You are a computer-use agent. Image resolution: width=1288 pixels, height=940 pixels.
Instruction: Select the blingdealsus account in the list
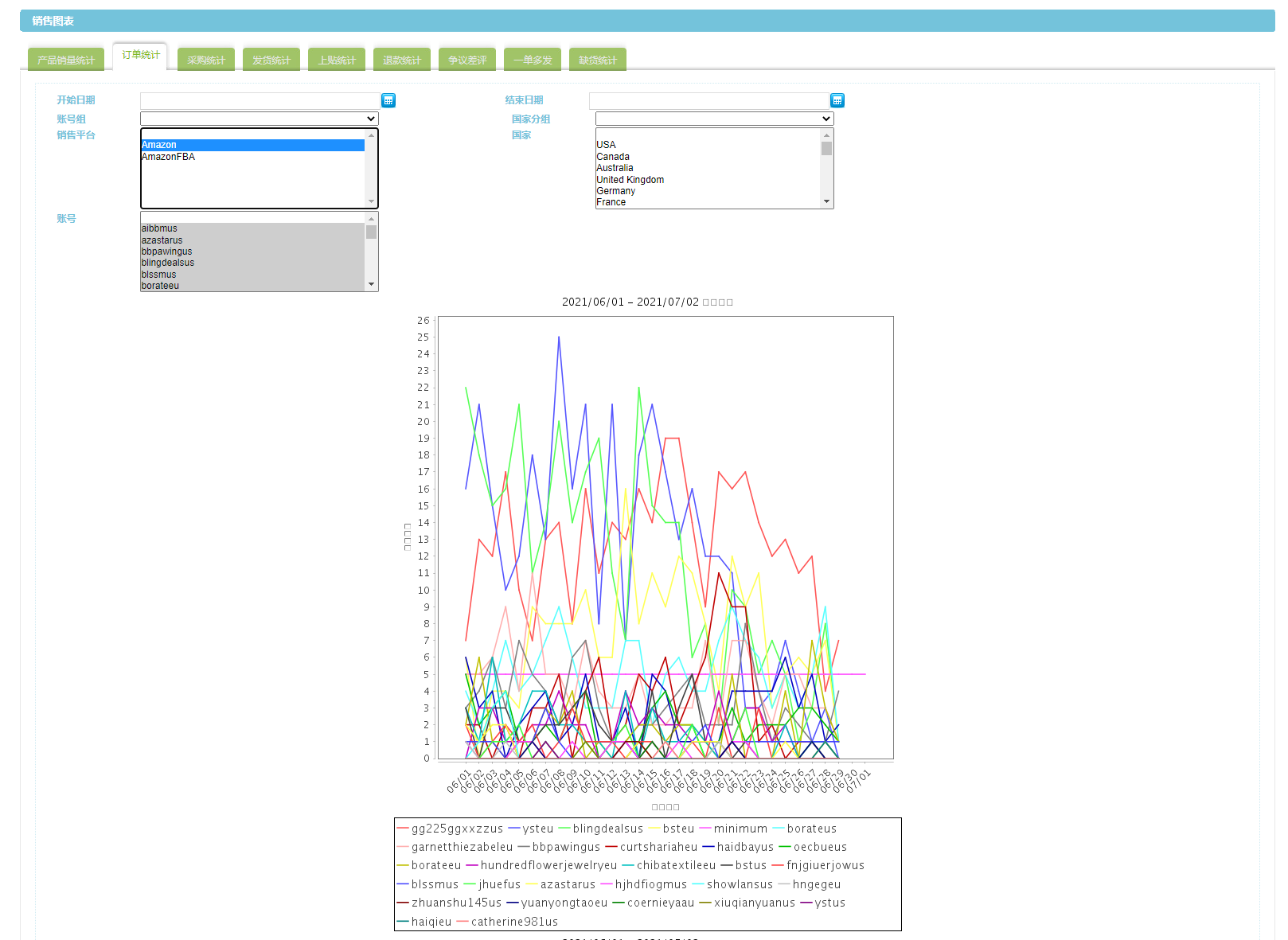[x=168, y=263]
